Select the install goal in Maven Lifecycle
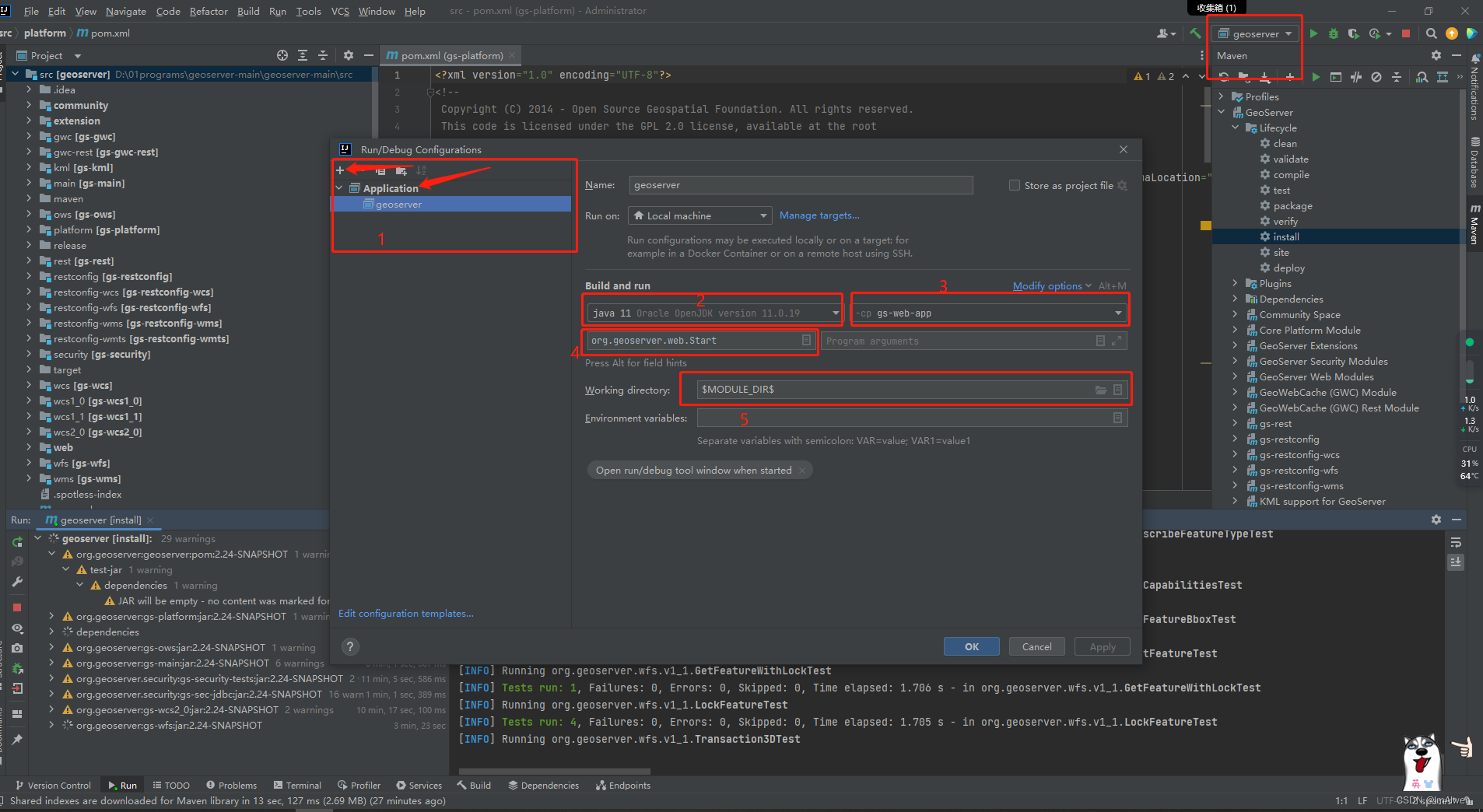 pos(1285,236)
